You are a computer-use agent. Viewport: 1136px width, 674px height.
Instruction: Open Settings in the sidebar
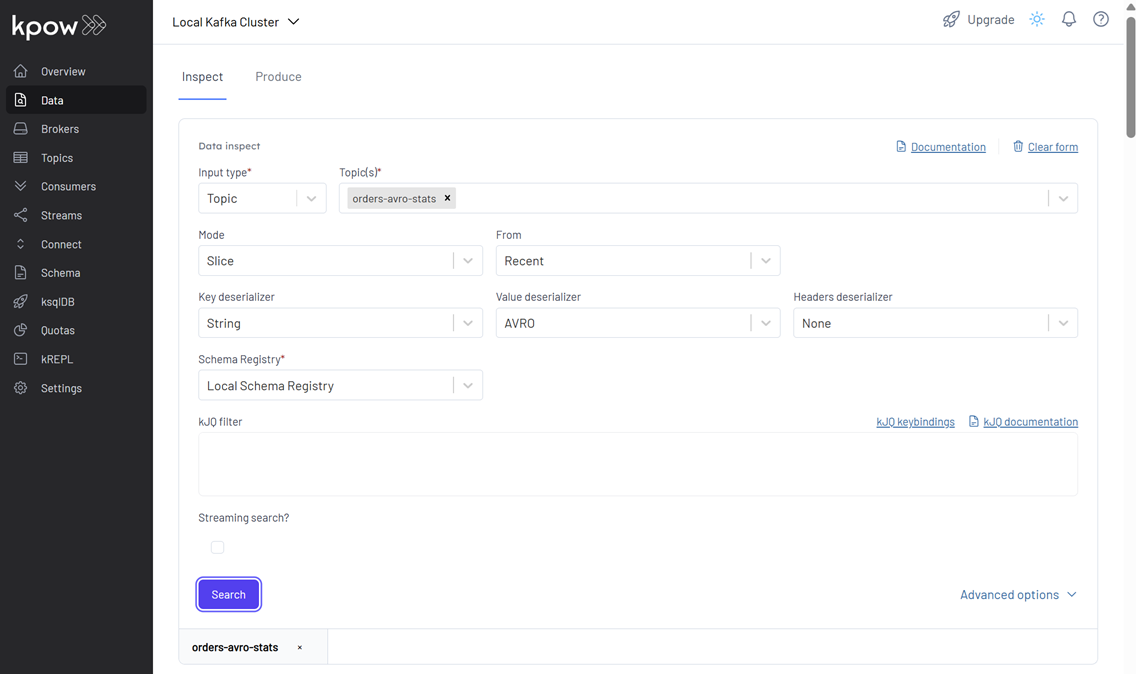click(x=76, y=388)
